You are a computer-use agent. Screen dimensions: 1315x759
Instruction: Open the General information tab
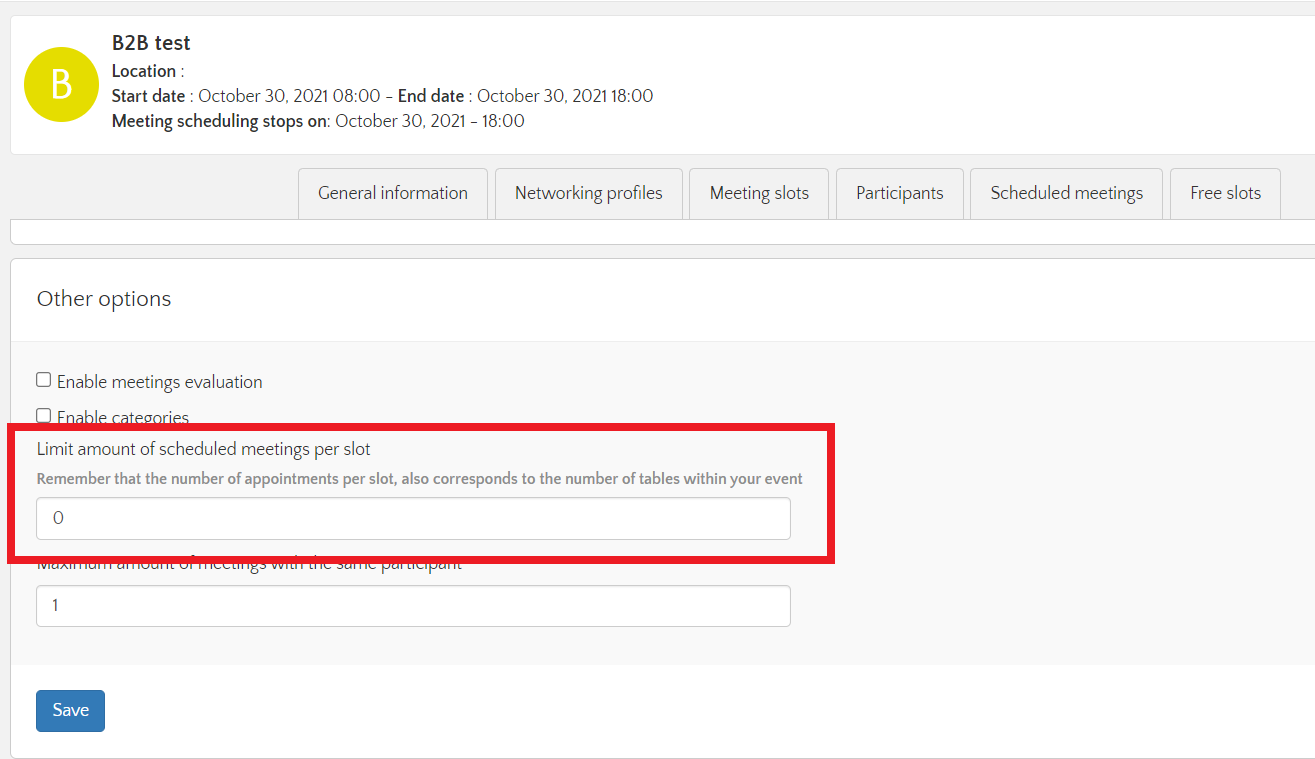[x=392, y=193]
